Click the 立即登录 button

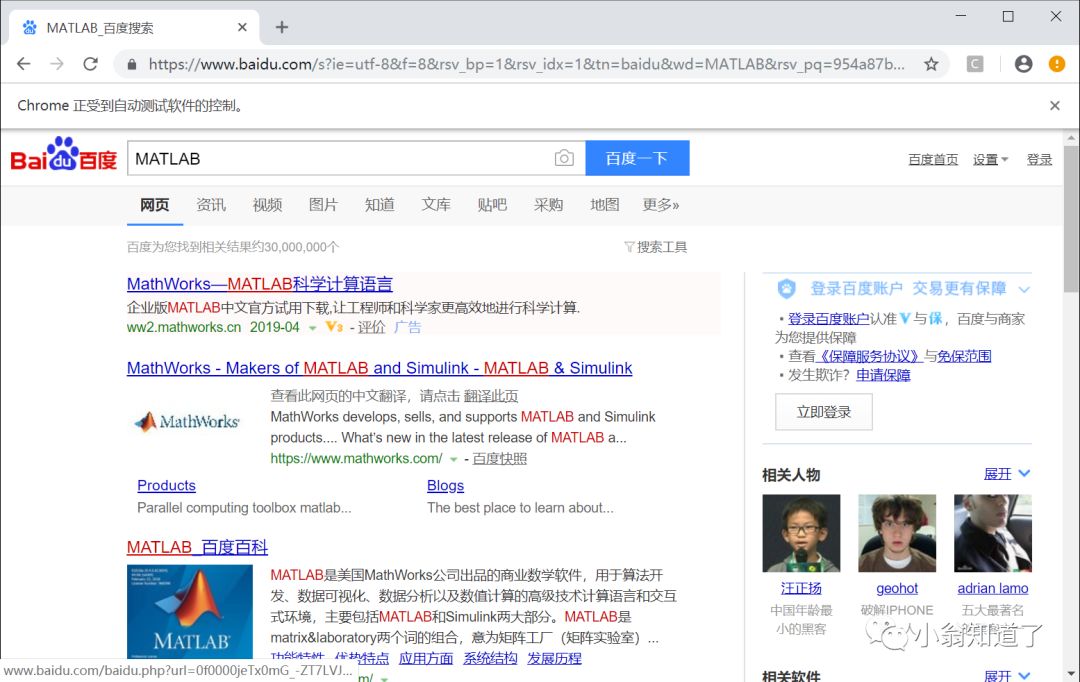click(824, 412)
